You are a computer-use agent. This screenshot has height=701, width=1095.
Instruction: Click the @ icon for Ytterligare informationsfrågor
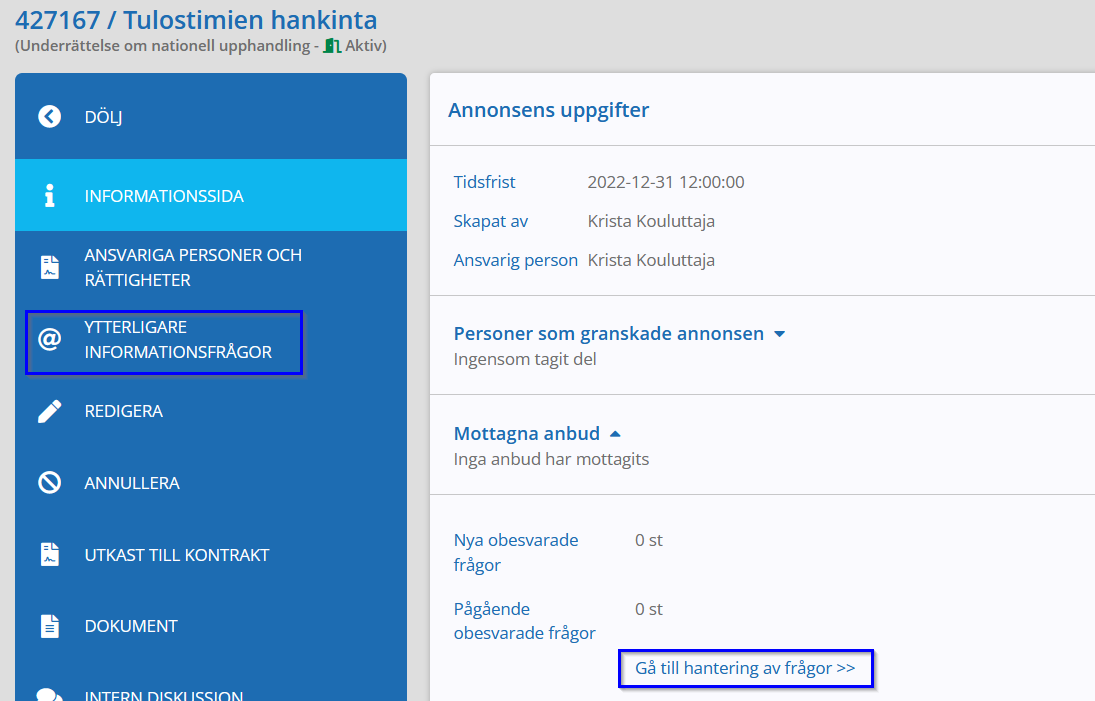coord(49,340)
